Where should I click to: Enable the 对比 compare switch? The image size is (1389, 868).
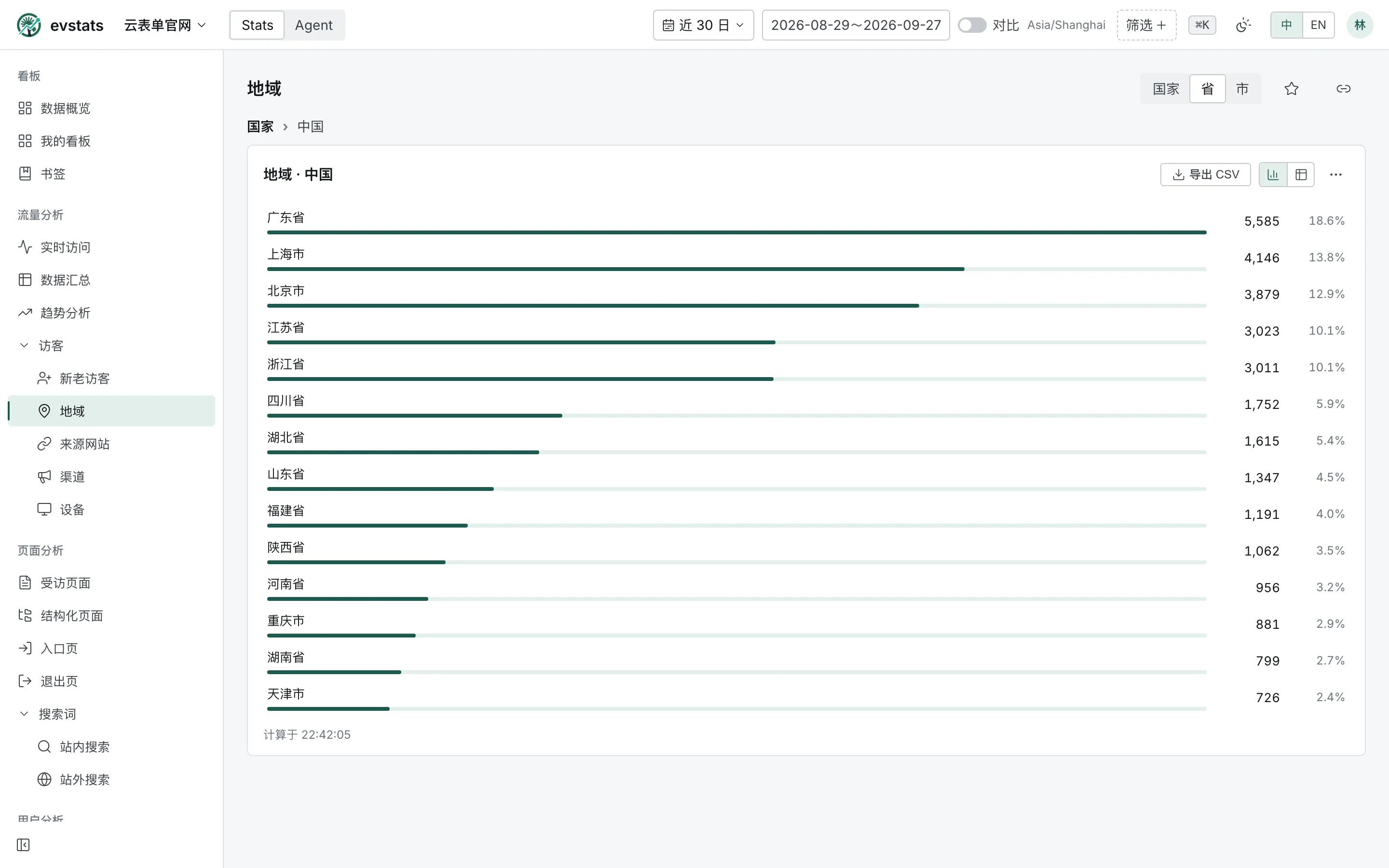click(972, 25)
